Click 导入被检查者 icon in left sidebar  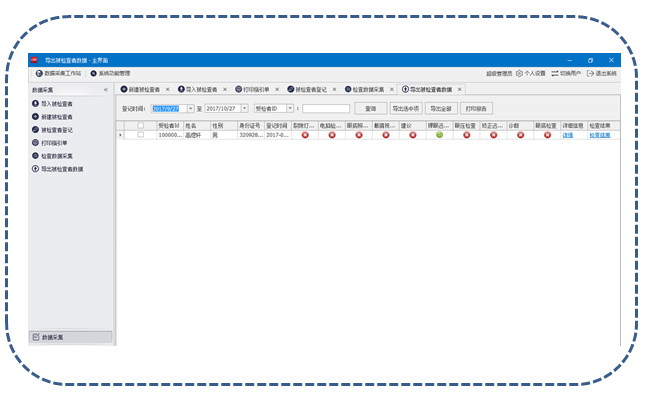point(35,104)
